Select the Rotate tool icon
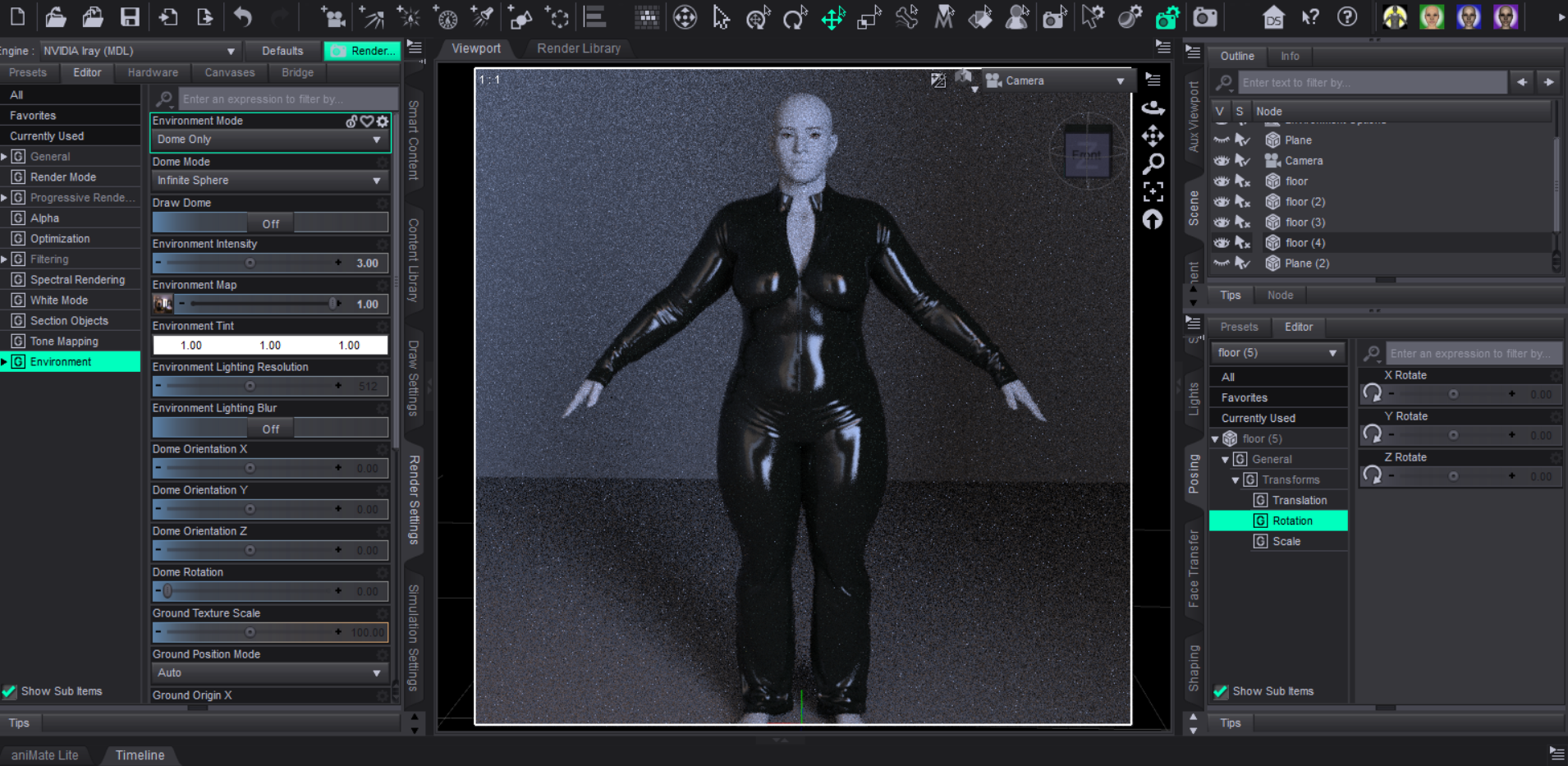The height and width of the screenshot is (766, 1568). (795, 17)
